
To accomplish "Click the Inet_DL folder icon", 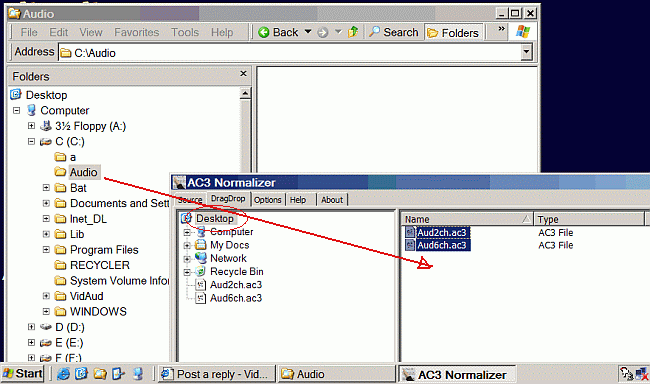I will pos(61,219).
